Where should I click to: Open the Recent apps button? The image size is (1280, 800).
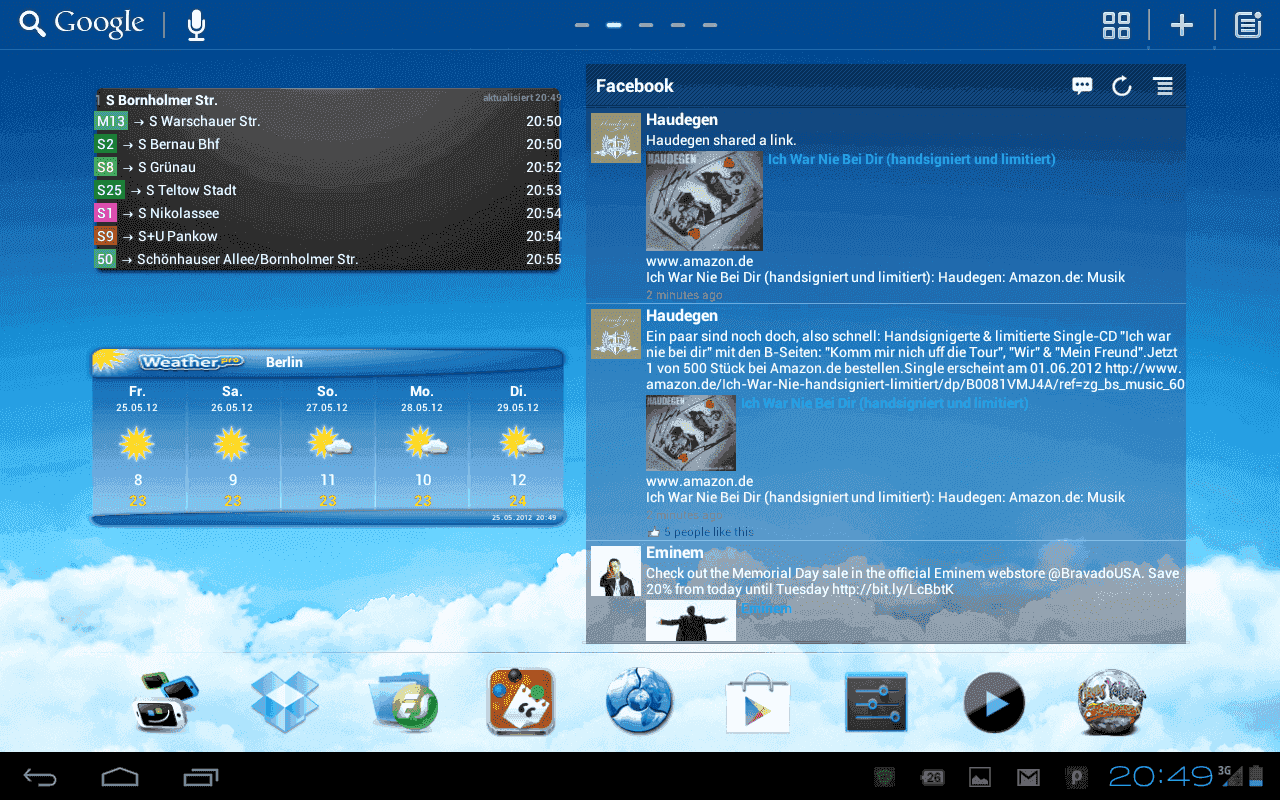(x=201, y=776)
